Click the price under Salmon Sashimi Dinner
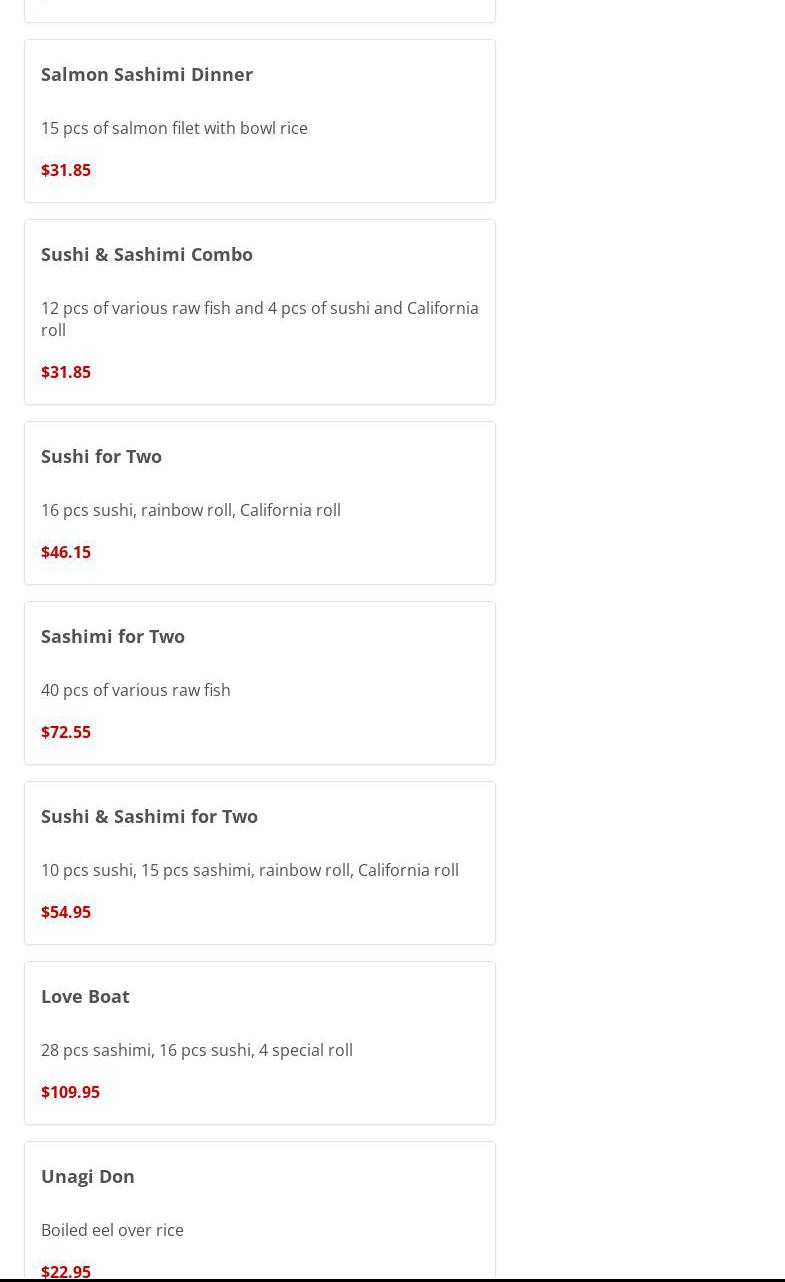Image resolution: width=785 pixels, height=1282 pixels. (x=66, y=170)
